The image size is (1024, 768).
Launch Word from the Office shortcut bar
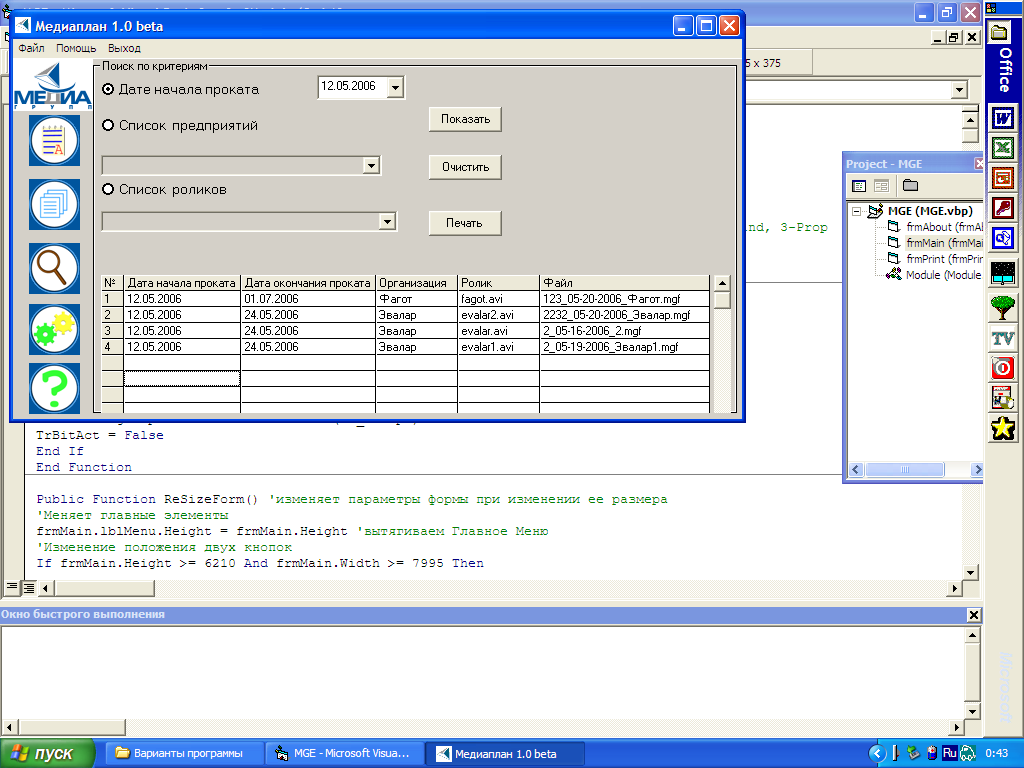(x=1002, y=118)
